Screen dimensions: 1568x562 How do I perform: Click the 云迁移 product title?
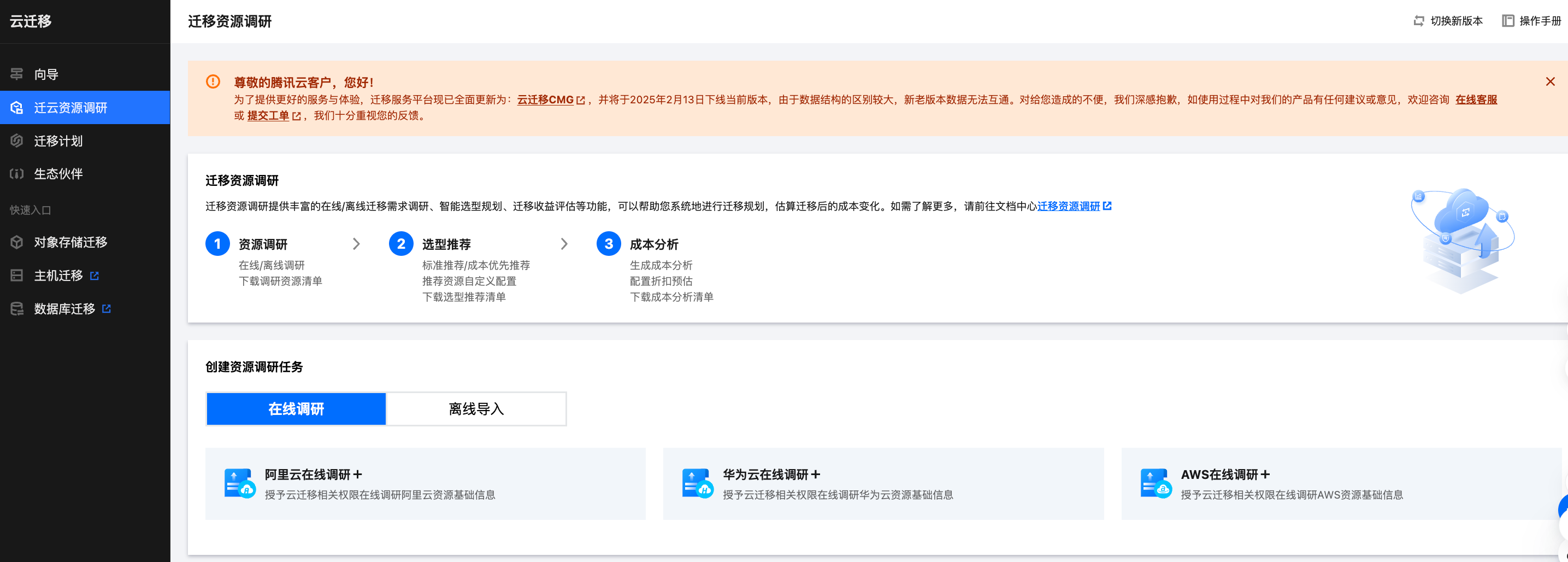coord(31,21)
